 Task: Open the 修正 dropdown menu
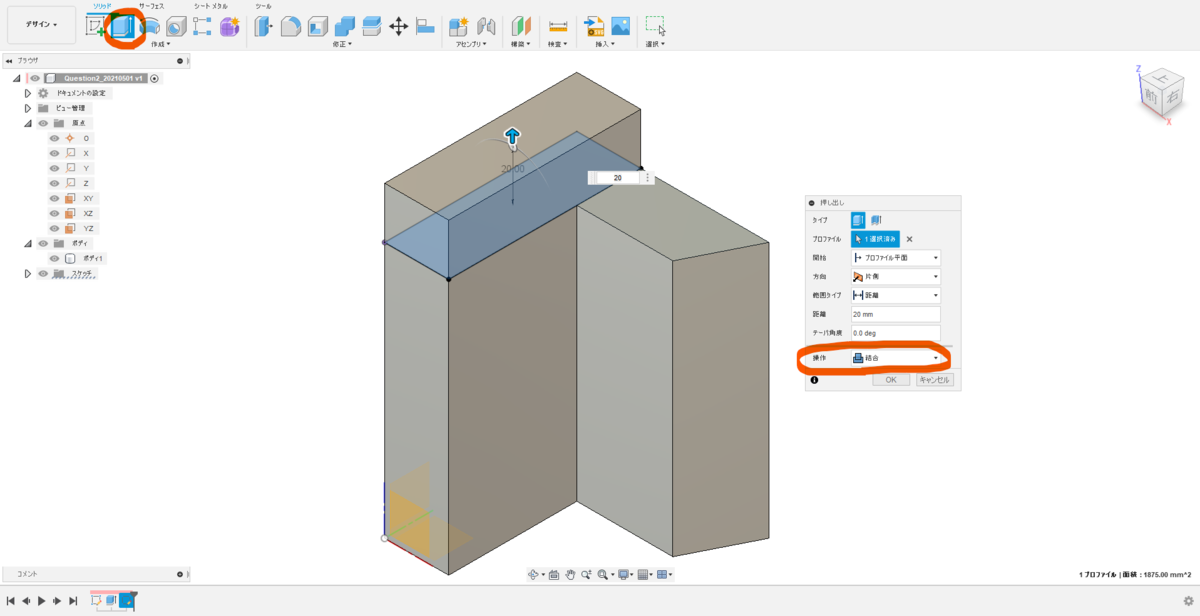click(344, 44)
